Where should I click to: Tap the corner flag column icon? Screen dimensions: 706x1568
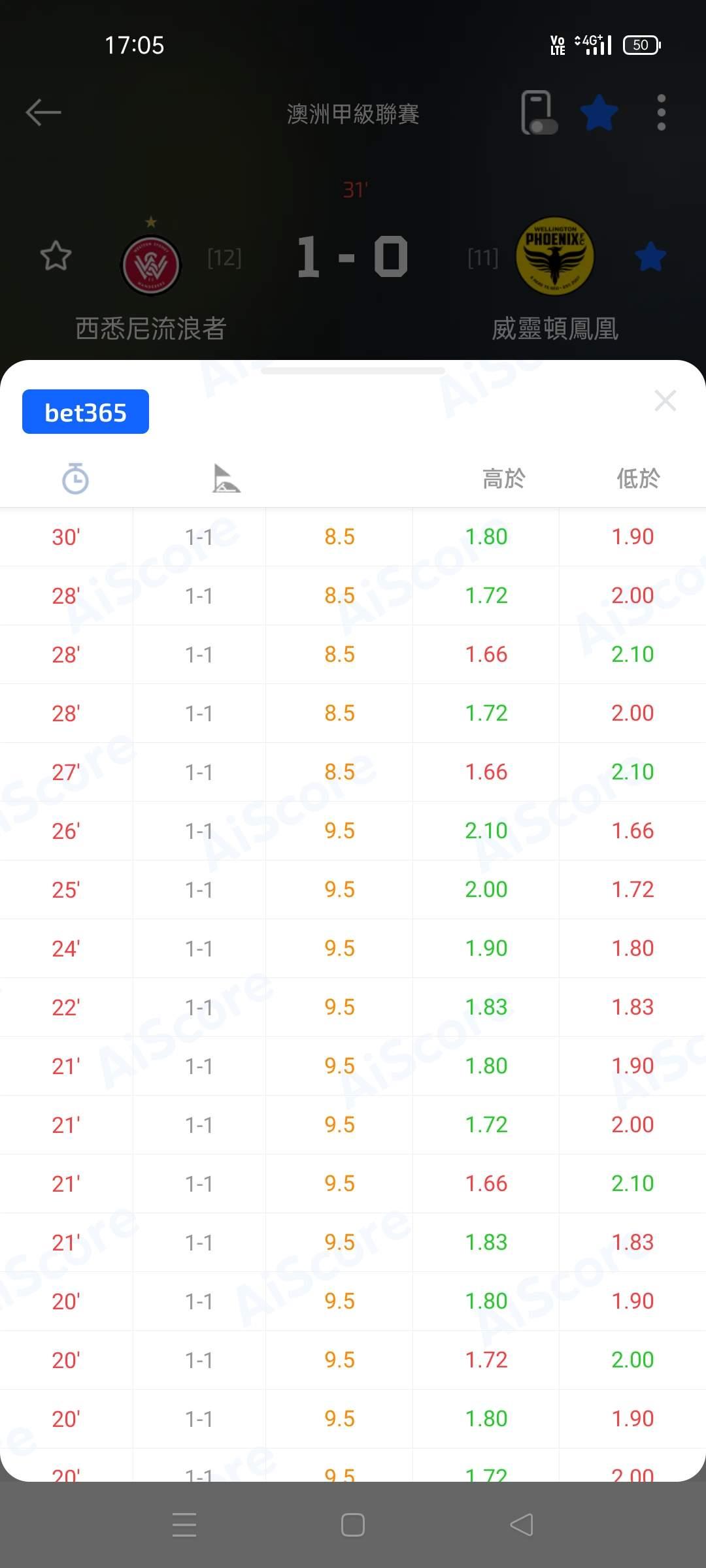coord(226,478)
